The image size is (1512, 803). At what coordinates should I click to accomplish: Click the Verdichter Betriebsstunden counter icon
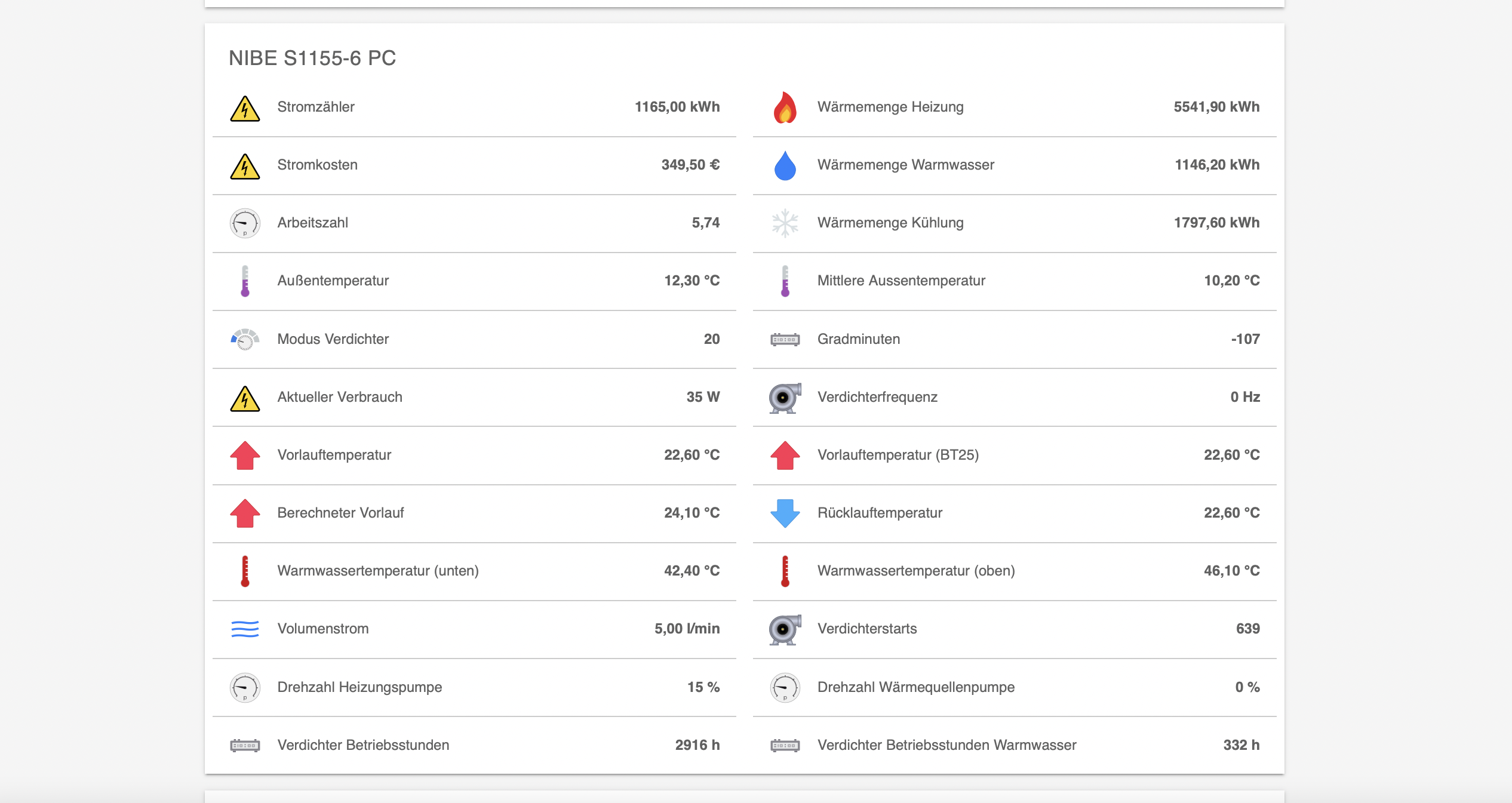pyautogui.click(x=245, y=745)
